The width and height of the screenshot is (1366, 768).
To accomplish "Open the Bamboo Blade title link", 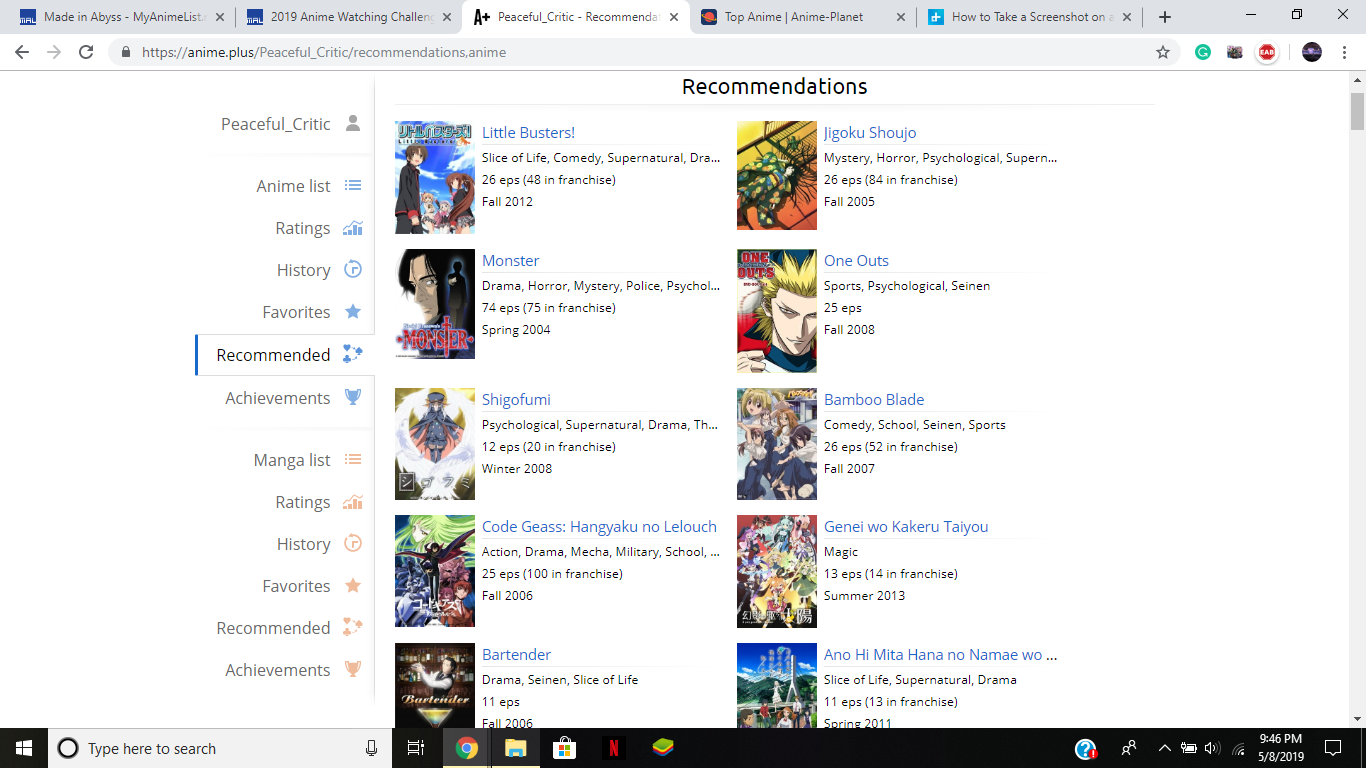I will [x=874, y=400].
